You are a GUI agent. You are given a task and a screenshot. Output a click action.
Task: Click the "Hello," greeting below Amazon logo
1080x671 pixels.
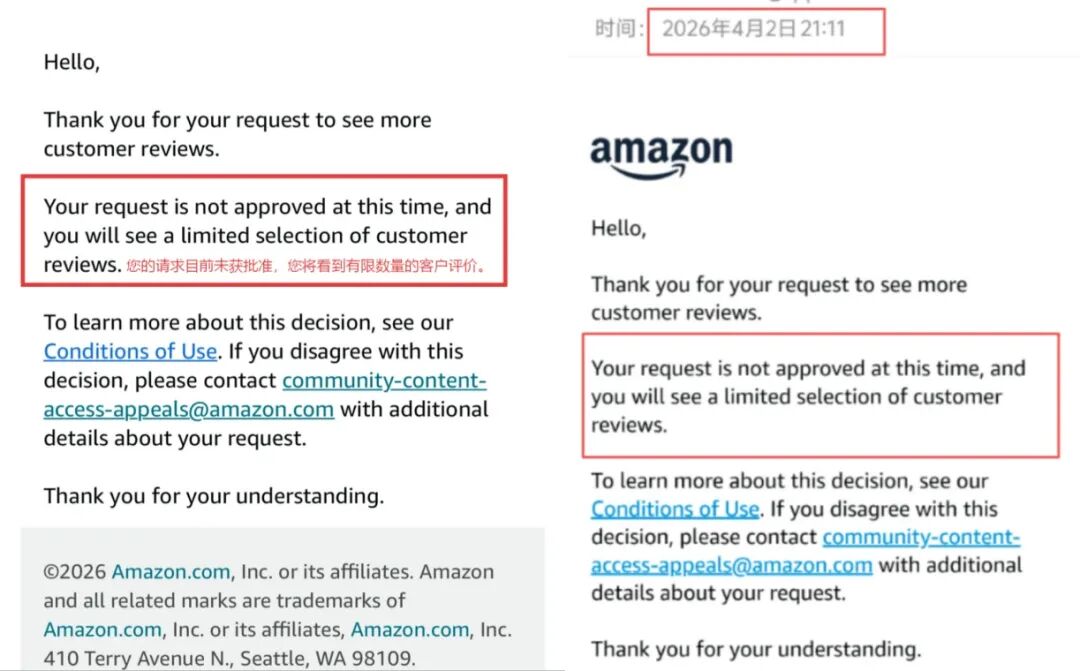click(619, 228)
